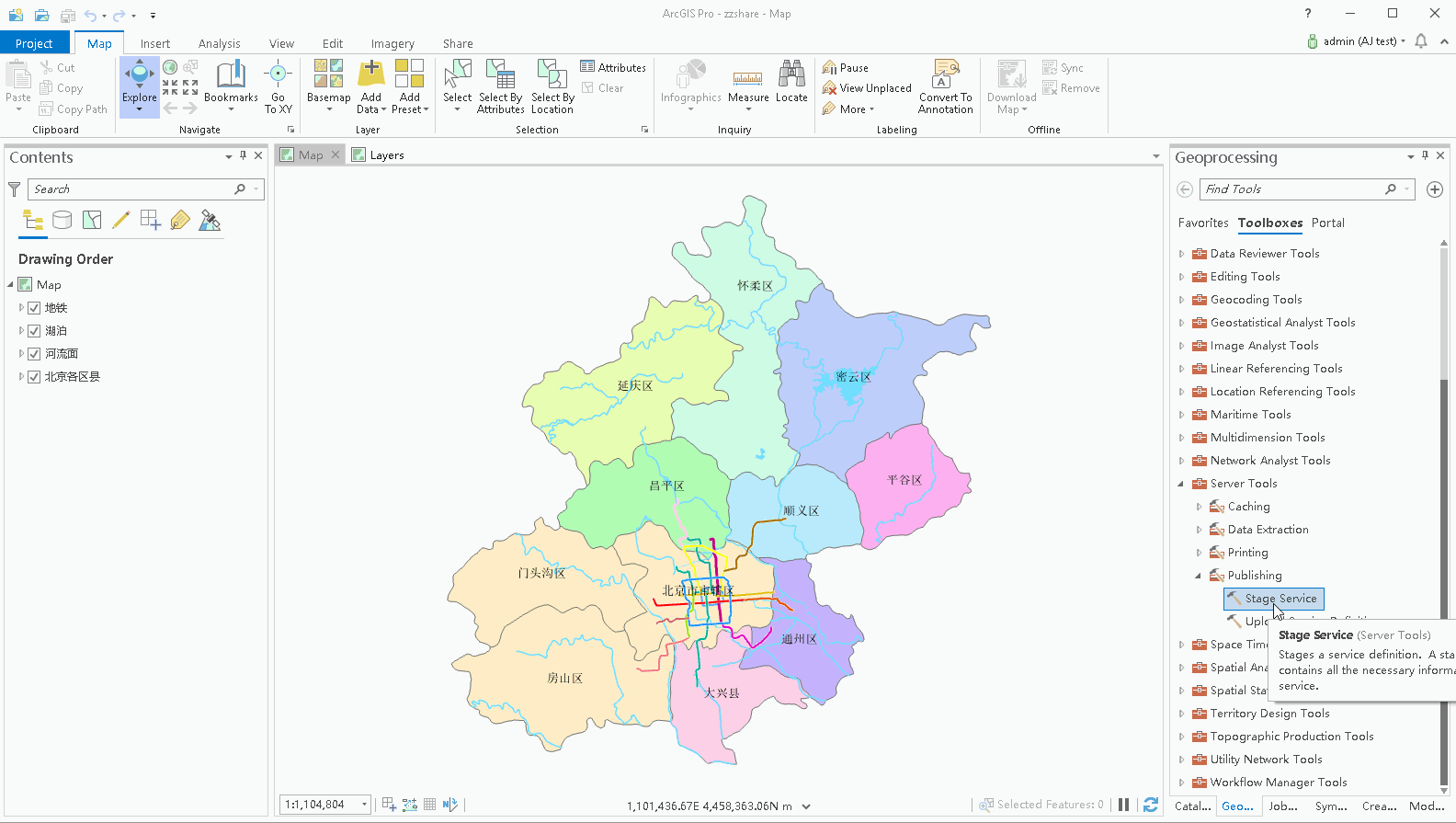Toggle visibility of 北京各区县 layer
The height and width of the screenshot is (823, 1456).
(34, 377)
